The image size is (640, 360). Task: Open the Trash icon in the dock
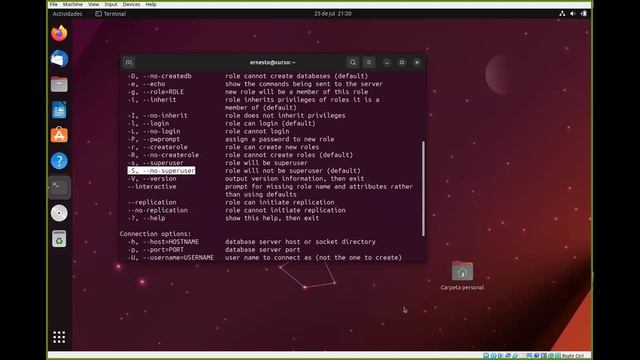59,239
